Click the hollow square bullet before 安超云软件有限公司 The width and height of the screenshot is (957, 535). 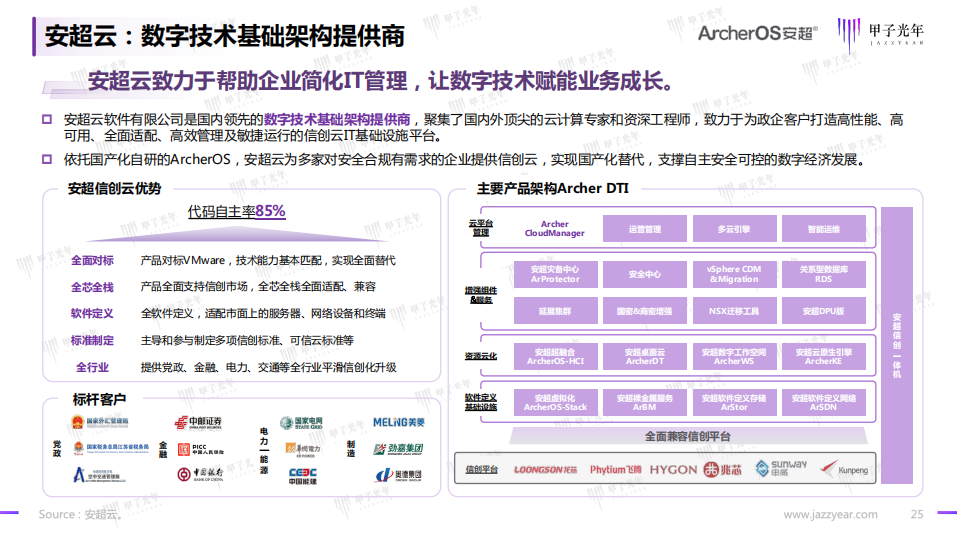47,120
